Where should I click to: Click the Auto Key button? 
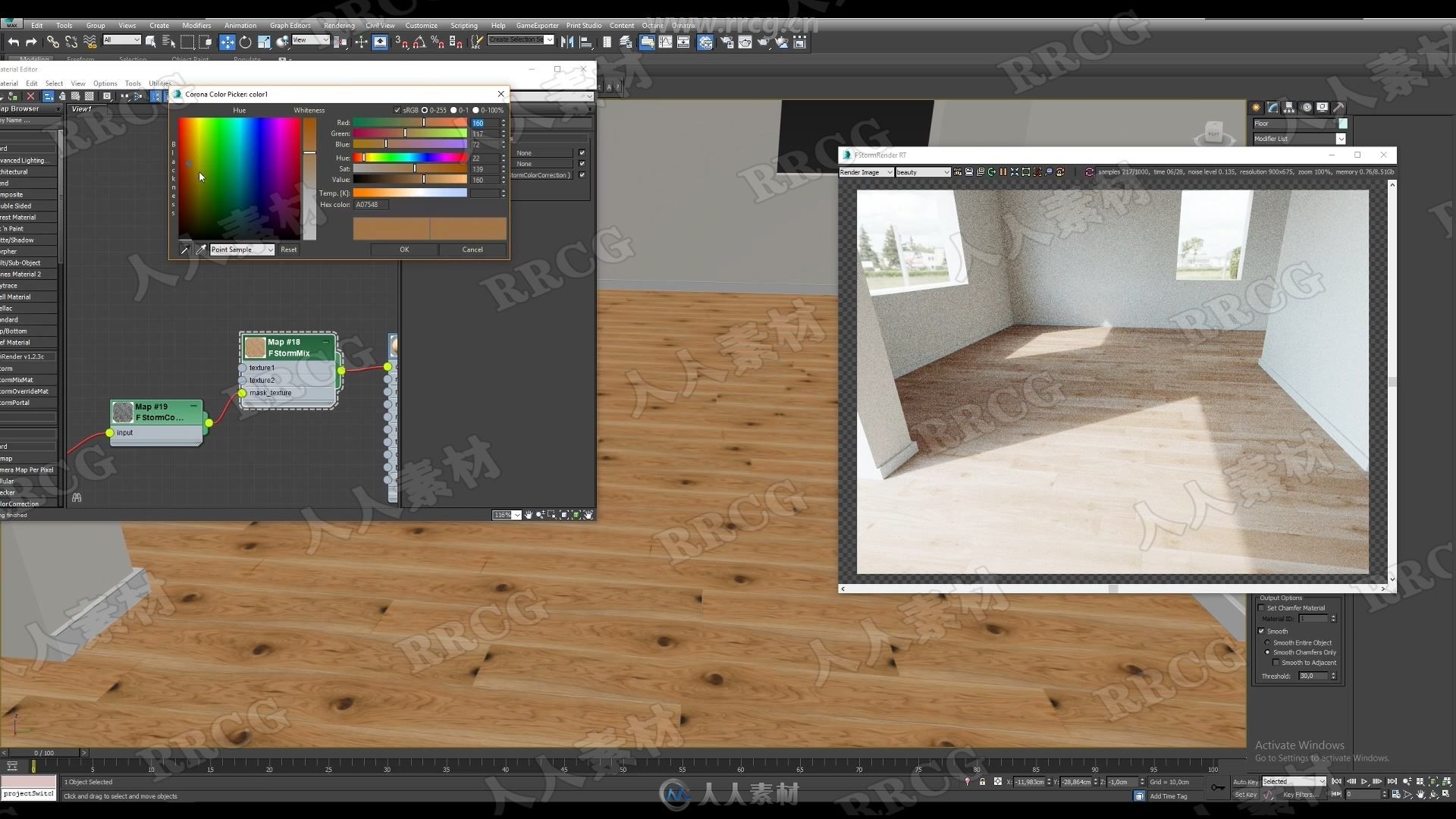[1244, 782]
